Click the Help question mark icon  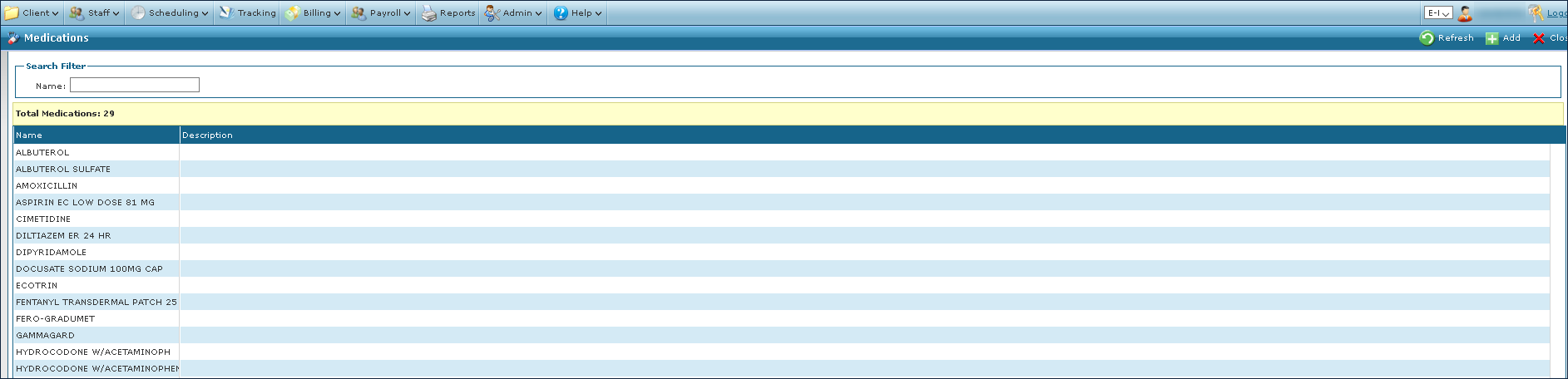[x=561, y=13]
